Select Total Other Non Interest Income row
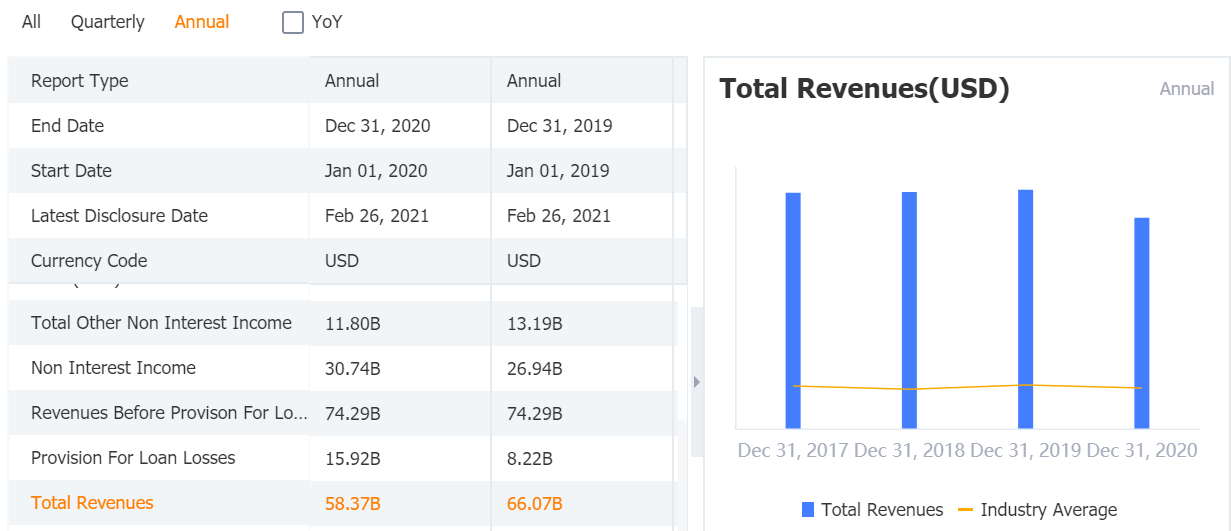 click(161, 323)
